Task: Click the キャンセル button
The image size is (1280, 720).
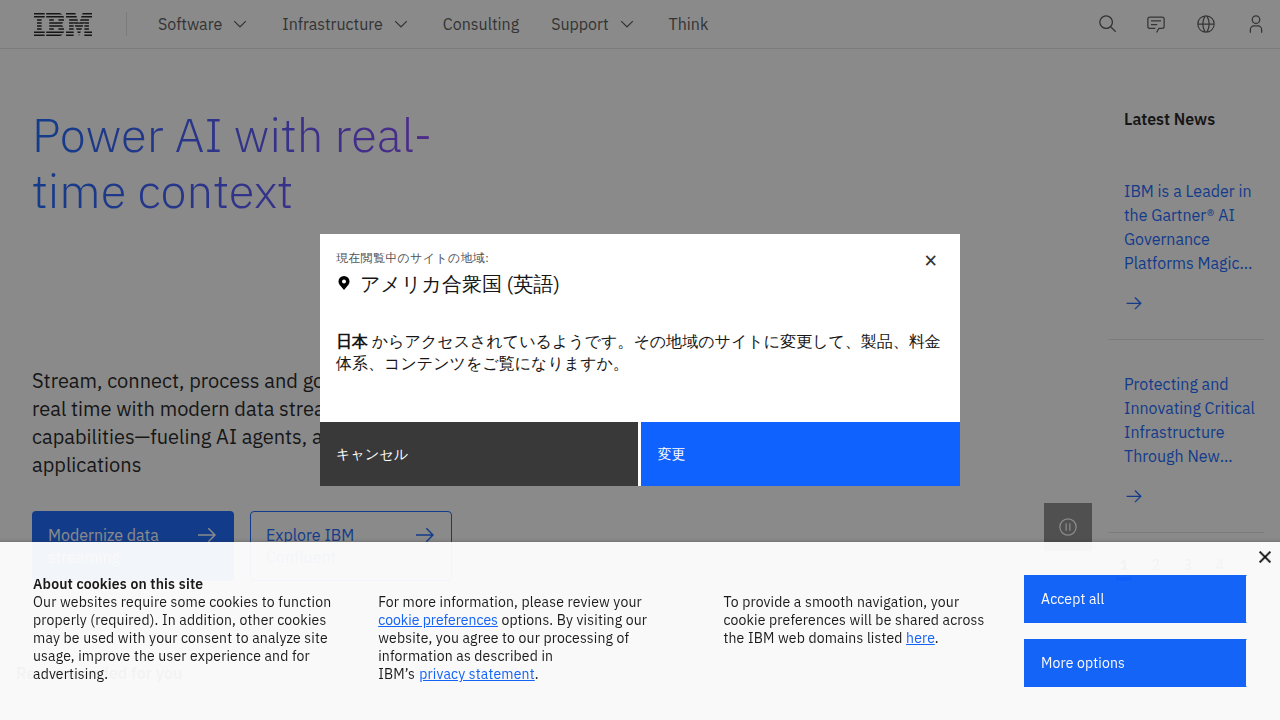Action: point(479,454)
